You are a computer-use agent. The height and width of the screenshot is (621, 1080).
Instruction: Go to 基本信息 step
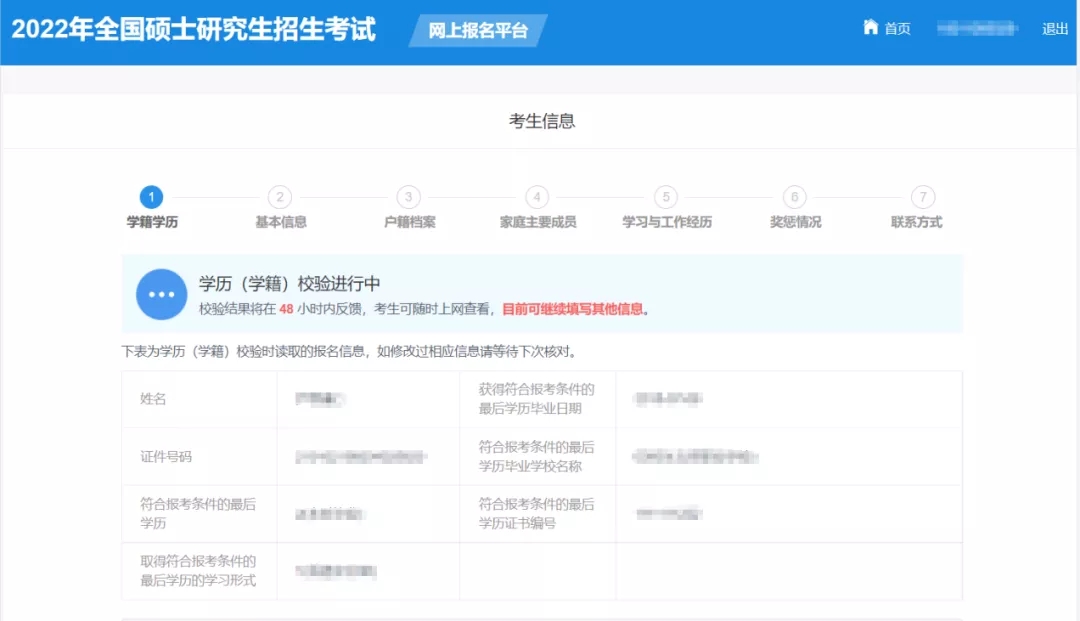[x=280, y=222]
